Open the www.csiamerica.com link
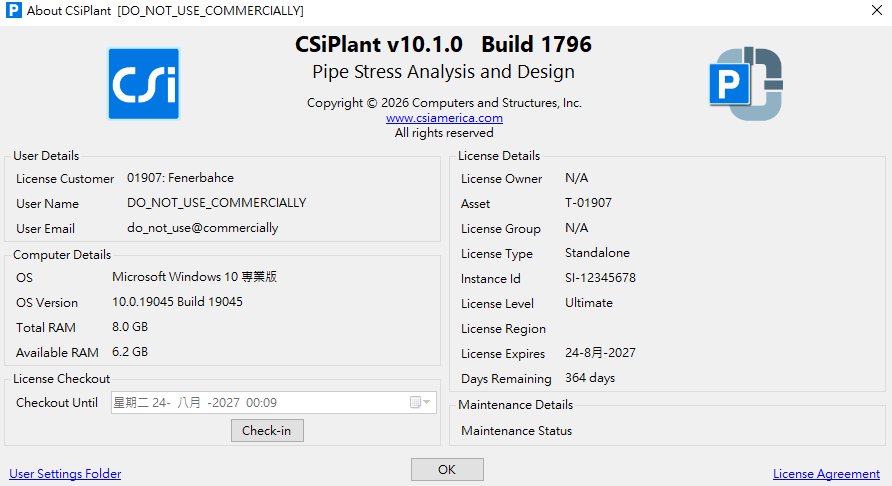 click(x=444, y=118)
